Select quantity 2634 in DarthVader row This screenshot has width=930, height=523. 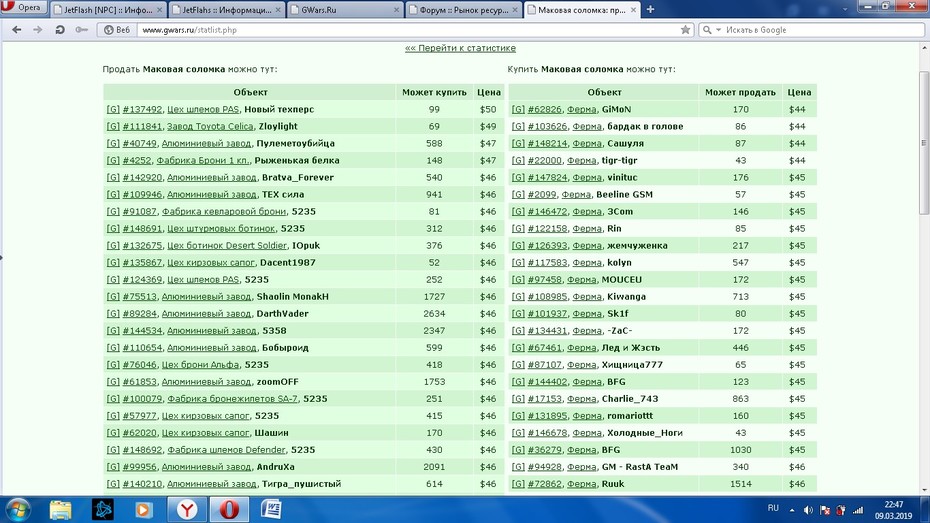(x=434, y=314)
